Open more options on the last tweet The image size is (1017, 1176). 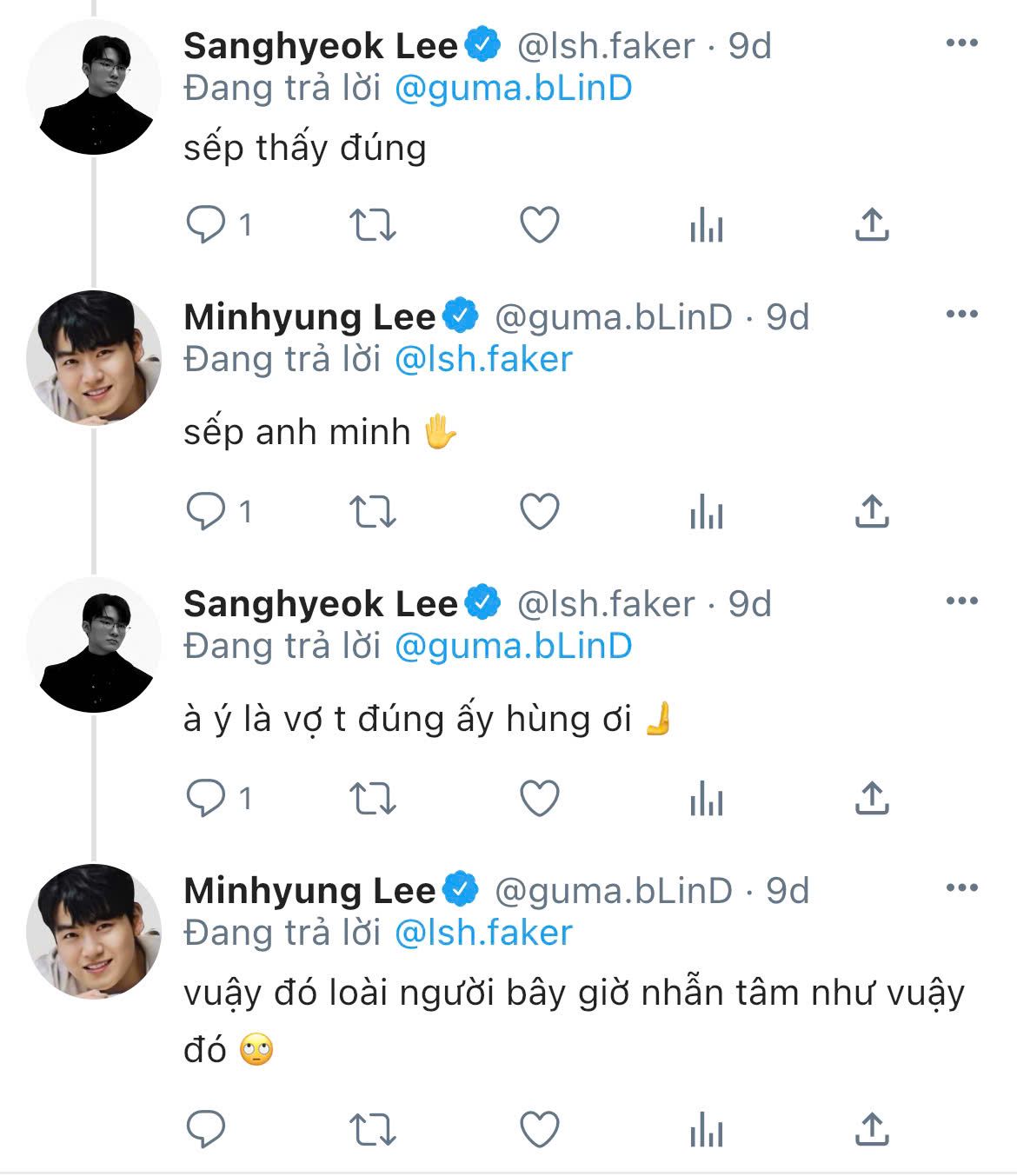(x=961, y=888)
